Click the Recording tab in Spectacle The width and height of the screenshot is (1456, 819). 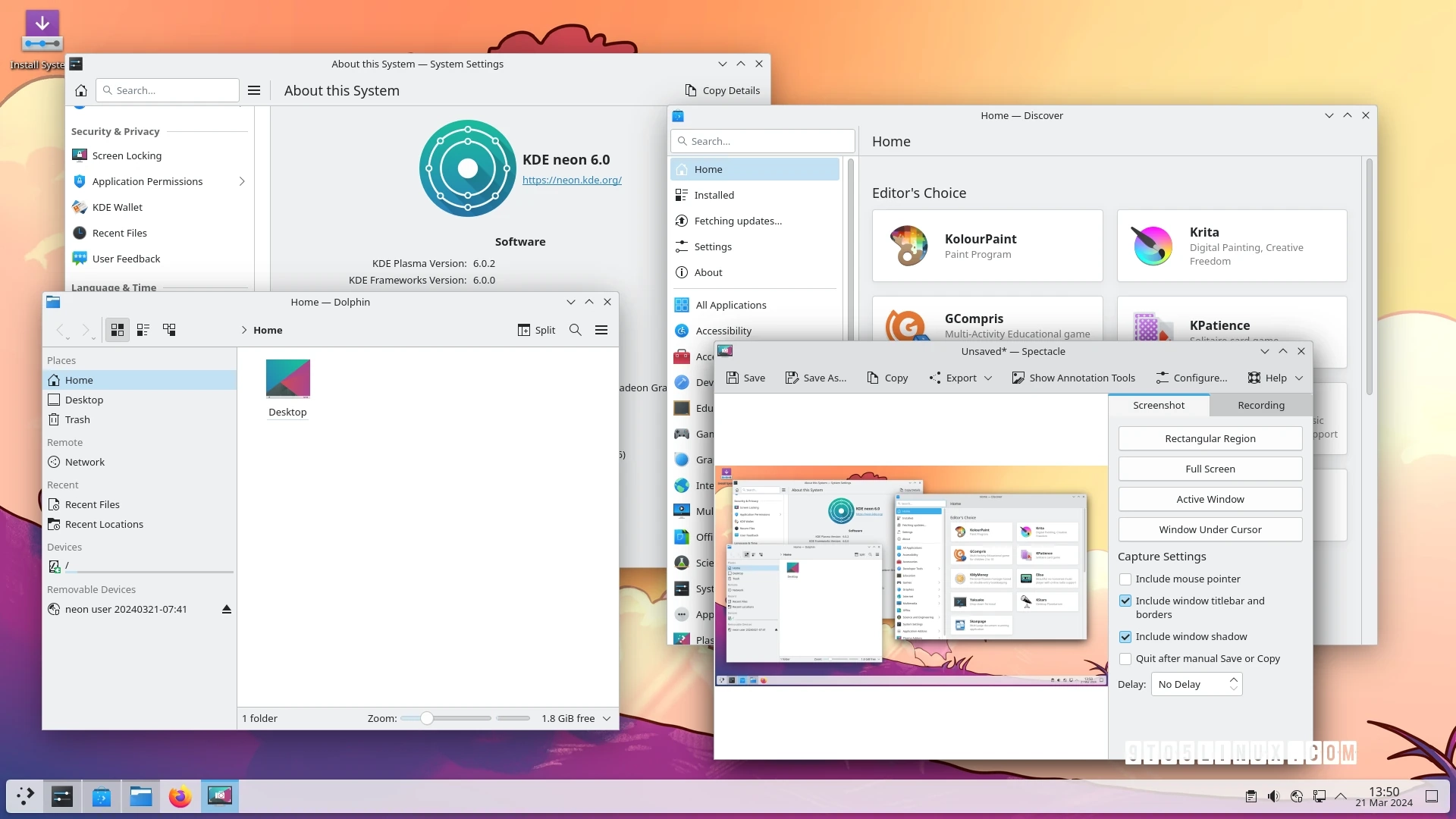(1260, 405)
